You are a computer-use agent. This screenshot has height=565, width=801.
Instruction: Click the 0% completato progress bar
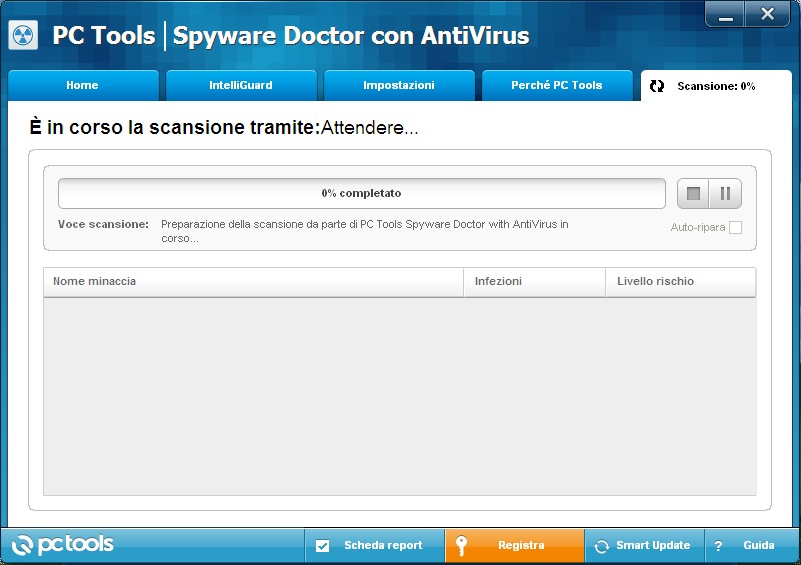(x=361, y=193)
